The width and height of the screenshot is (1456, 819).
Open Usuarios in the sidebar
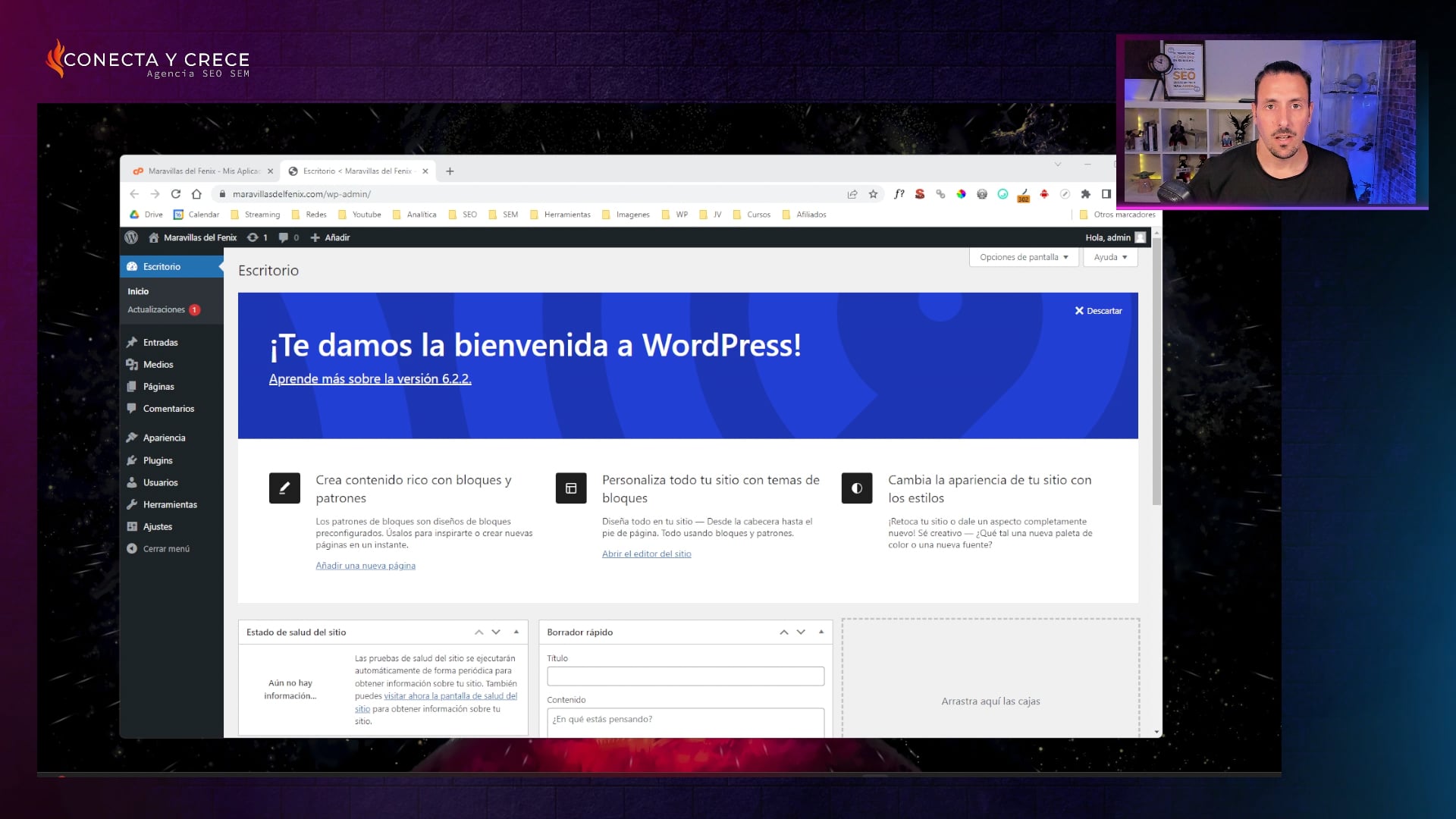tap(160, 483)
